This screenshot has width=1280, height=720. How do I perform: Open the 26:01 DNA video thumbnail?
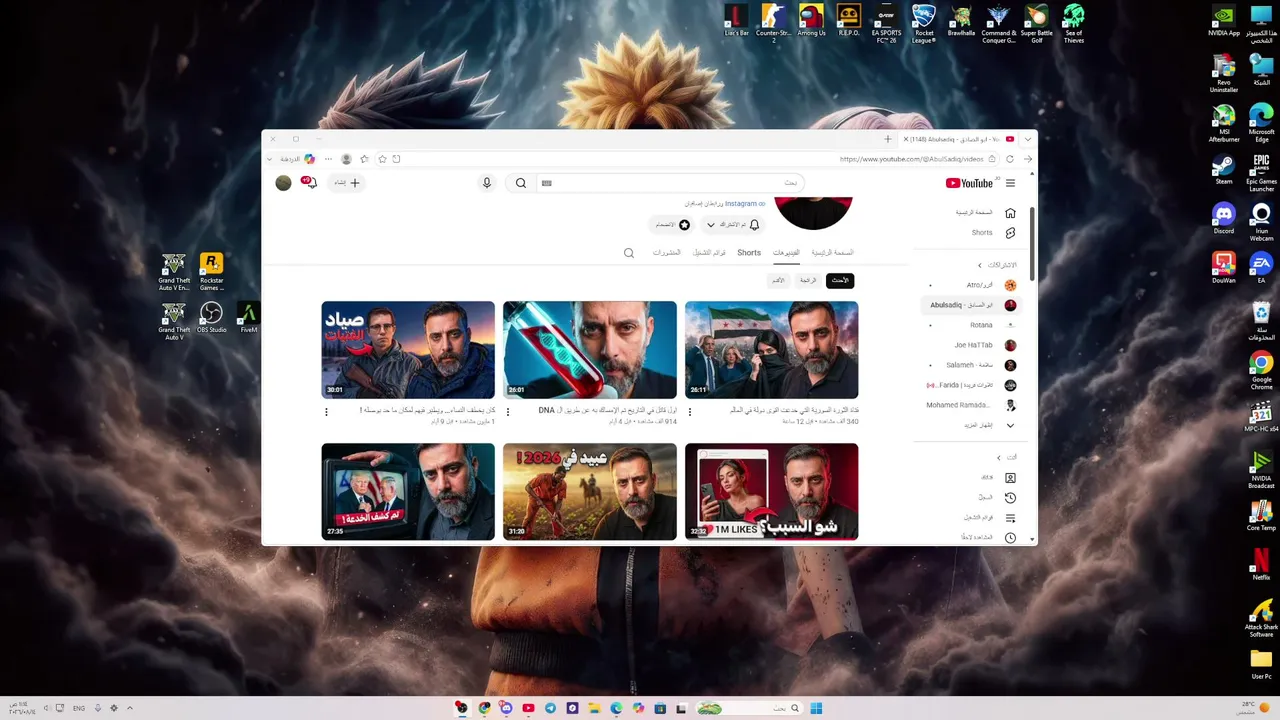[590, 350]
